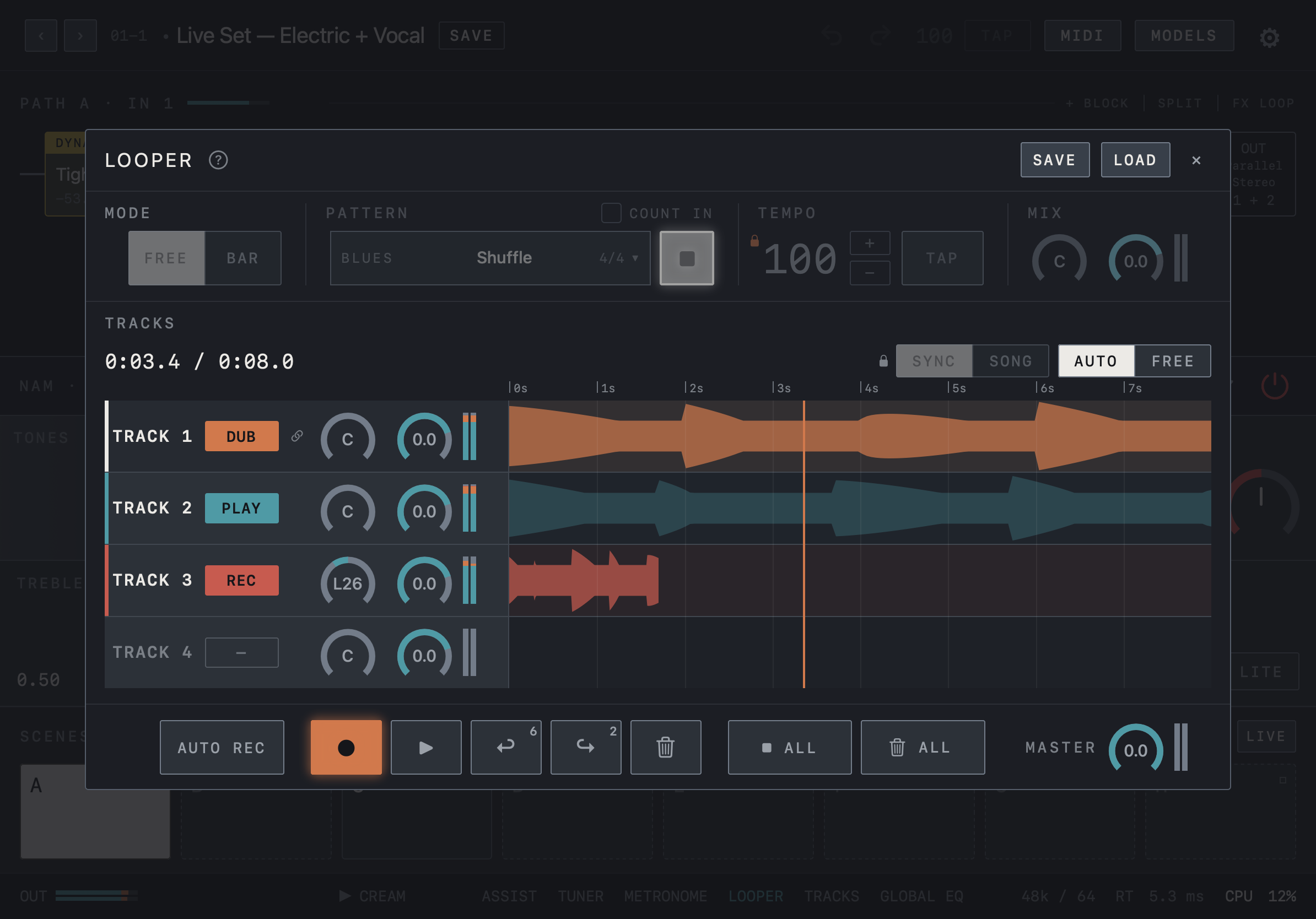The image size is (1316, 919).
Task: Click the tempo lock icon beside 100
Action: point(754,241)
